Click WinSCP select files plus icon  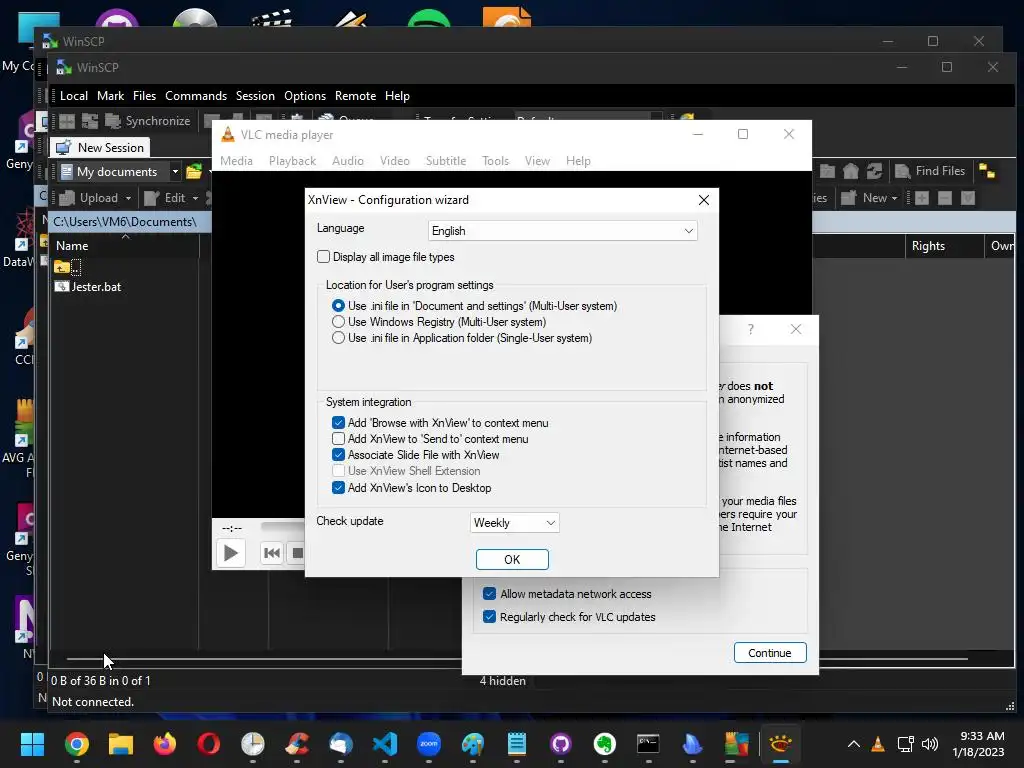click(921, 198)
